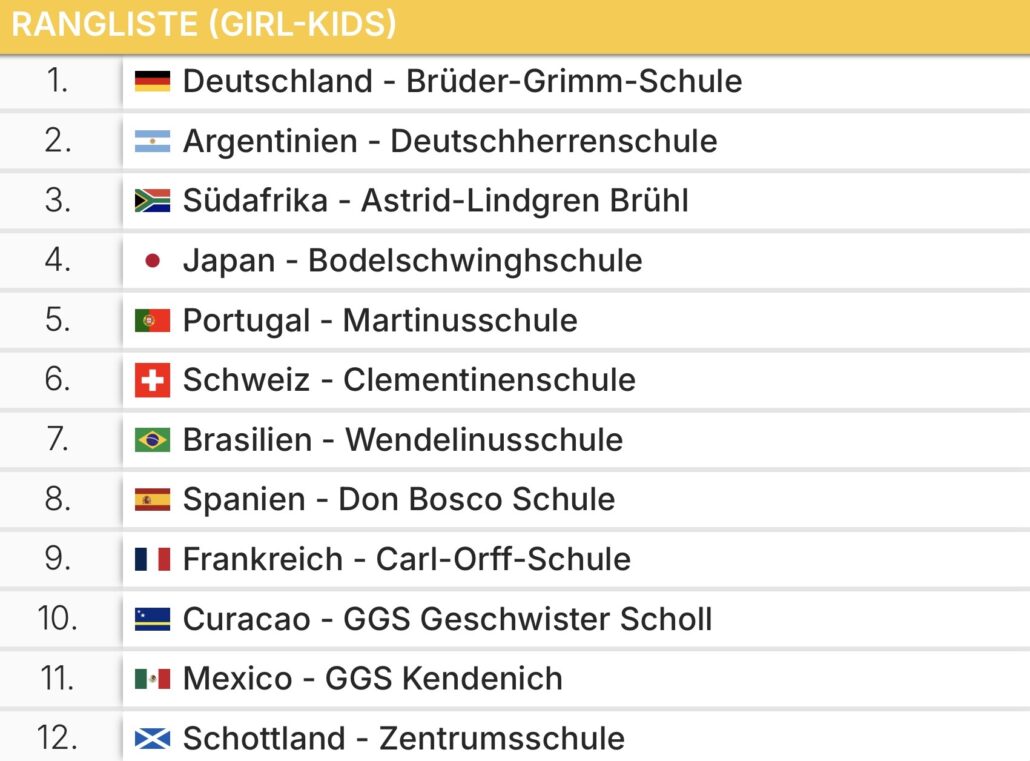Click the Curacao flag icon
This screenshot has height=761, width=1030.
pyautogui.click(x=152, y=619)
